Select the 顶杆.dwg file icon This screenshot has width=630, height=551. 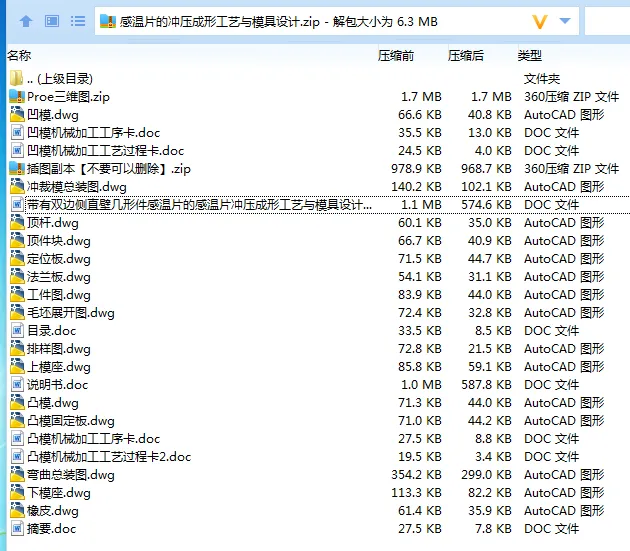coord(17,223)
